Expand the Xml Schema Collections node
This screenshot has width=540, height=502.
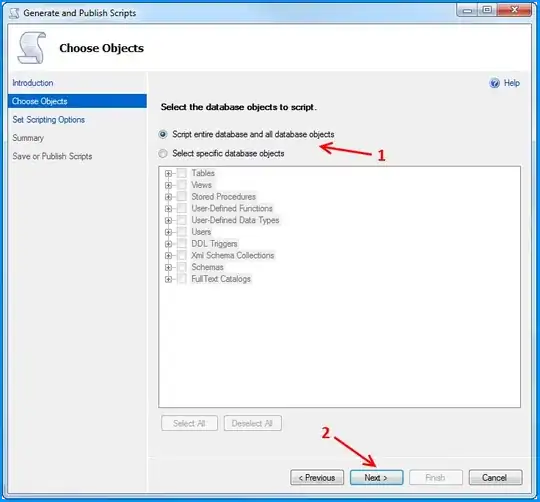(168, 255)
